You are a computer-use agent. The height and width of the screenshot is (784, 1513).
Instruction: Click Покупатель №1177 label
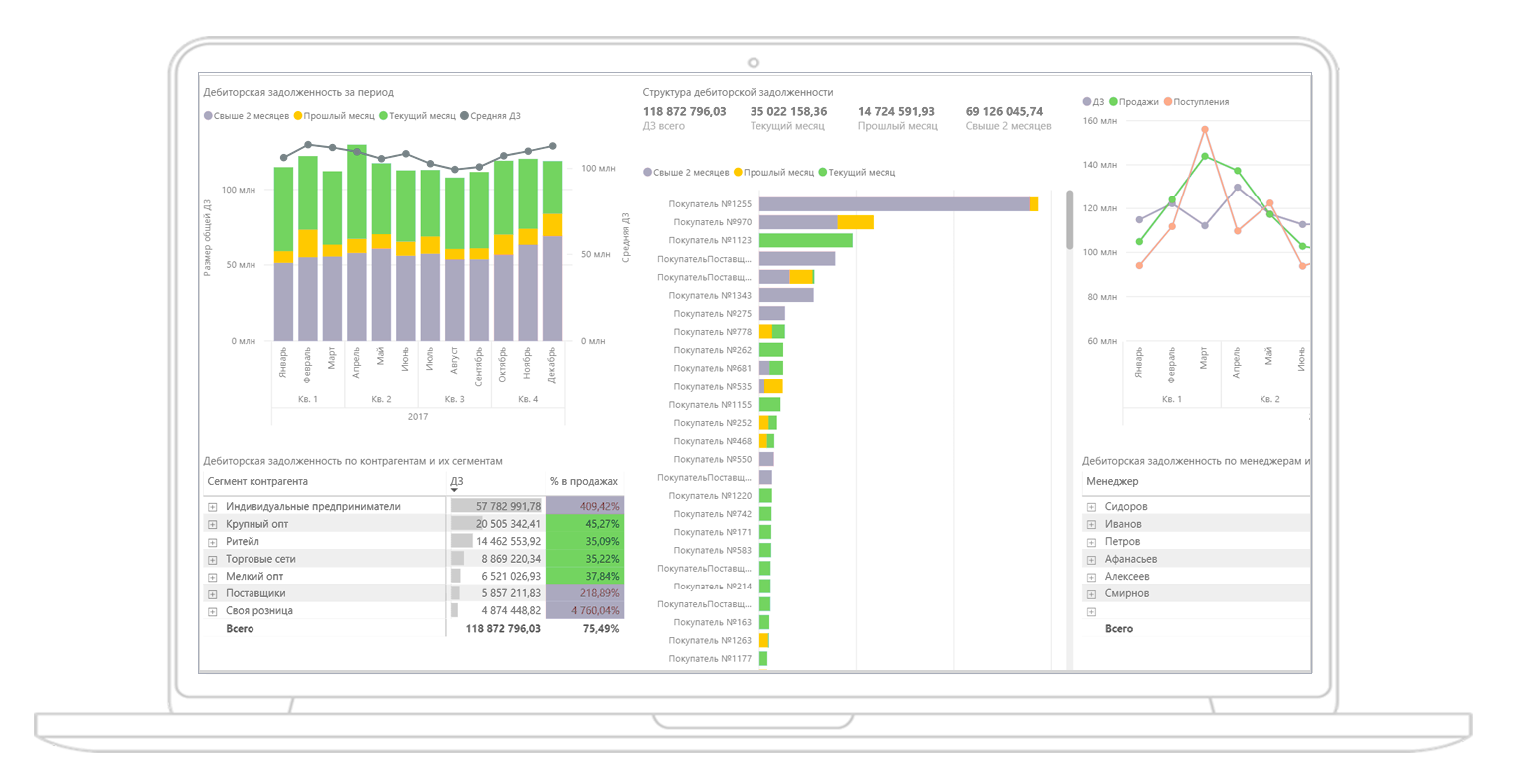pos(710,659)
